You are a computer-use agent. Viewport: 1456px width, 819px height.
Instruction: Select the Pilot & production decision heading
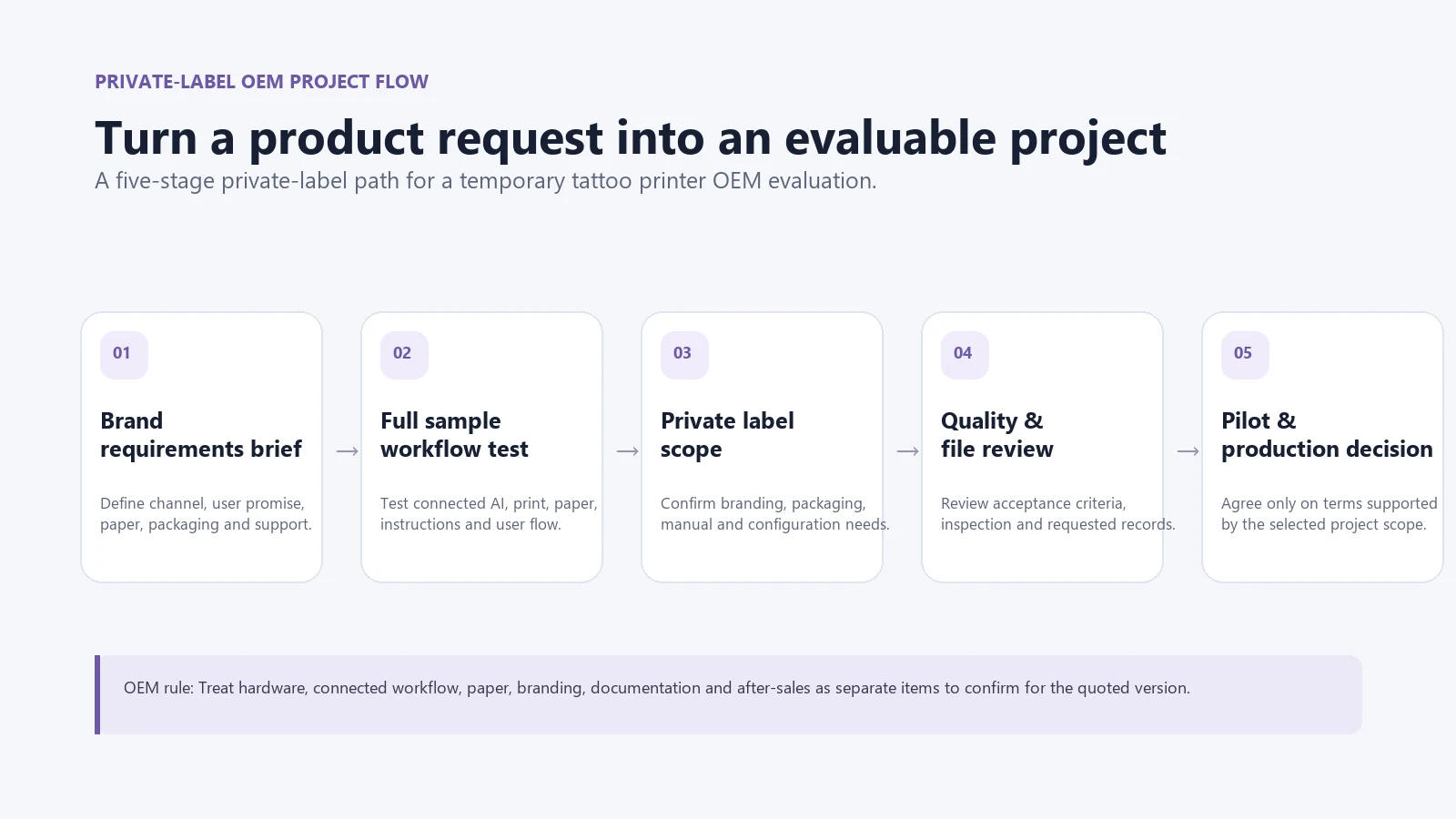1327,435
